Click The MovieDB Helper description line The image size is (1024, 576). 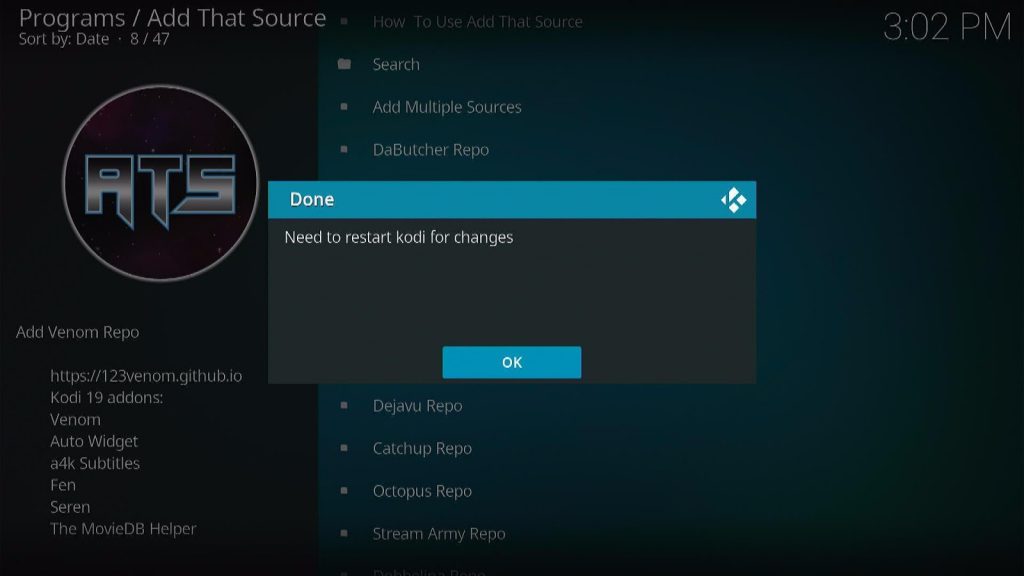[x=123, y=528]
